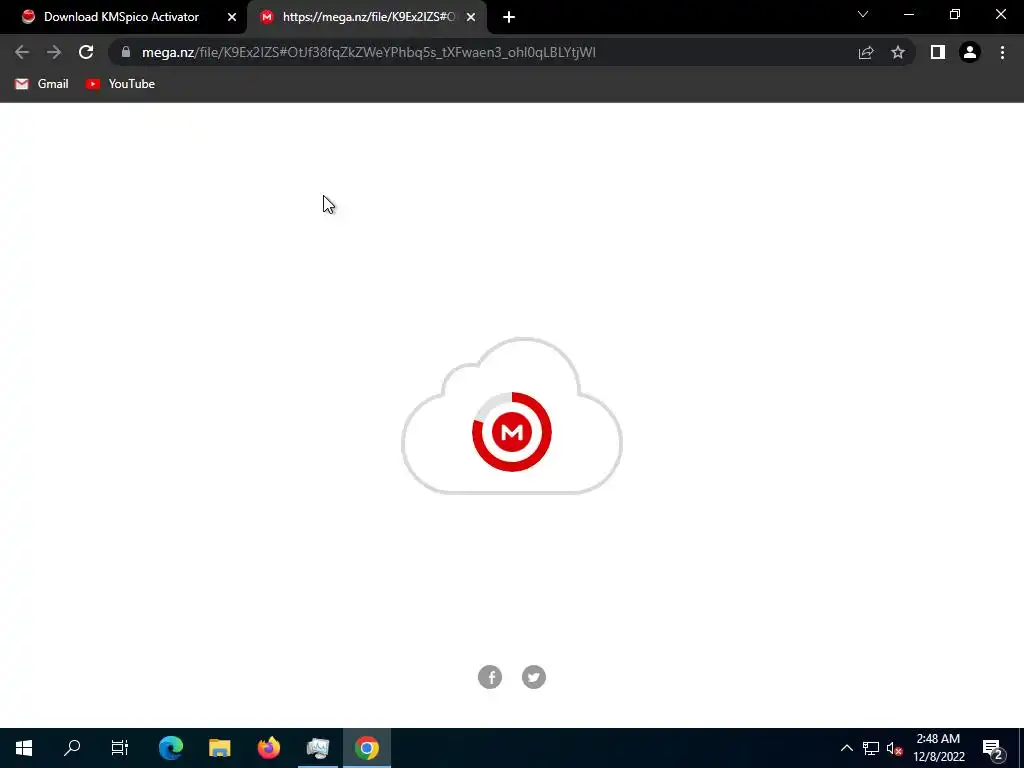Image resolution: width=1024 pixels, height=768 pixels.
Task: Close the mega.nz tab
Action: point(471,17)
